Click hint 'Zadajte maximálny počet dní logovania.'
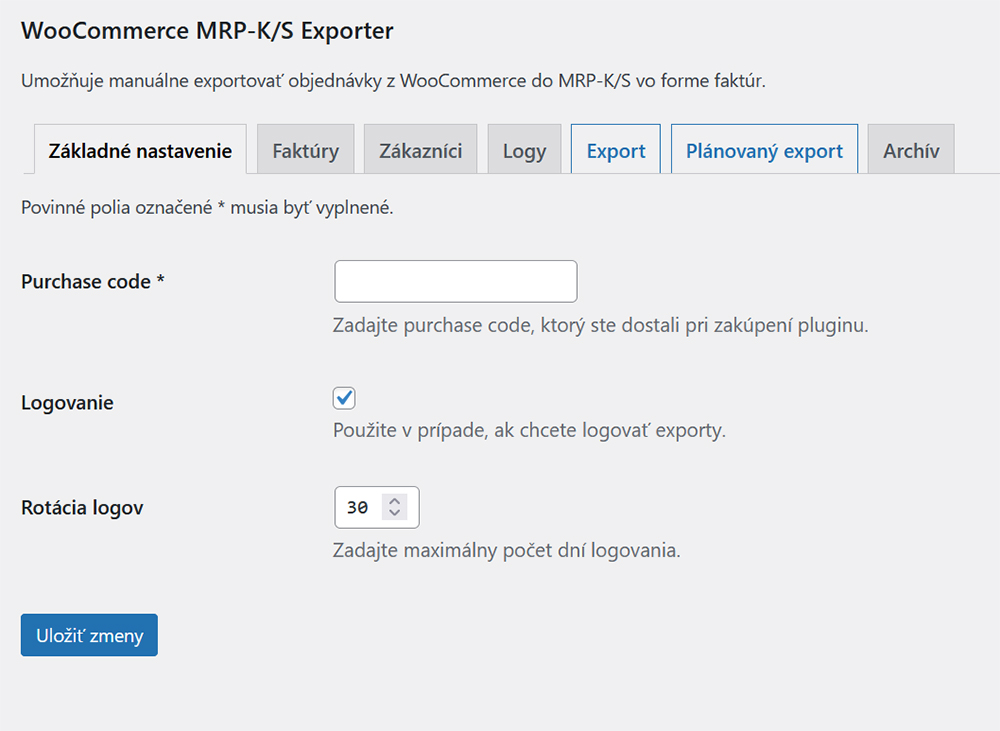The height and width of the screenshot is (731, 1000). (x=506, y=550)
